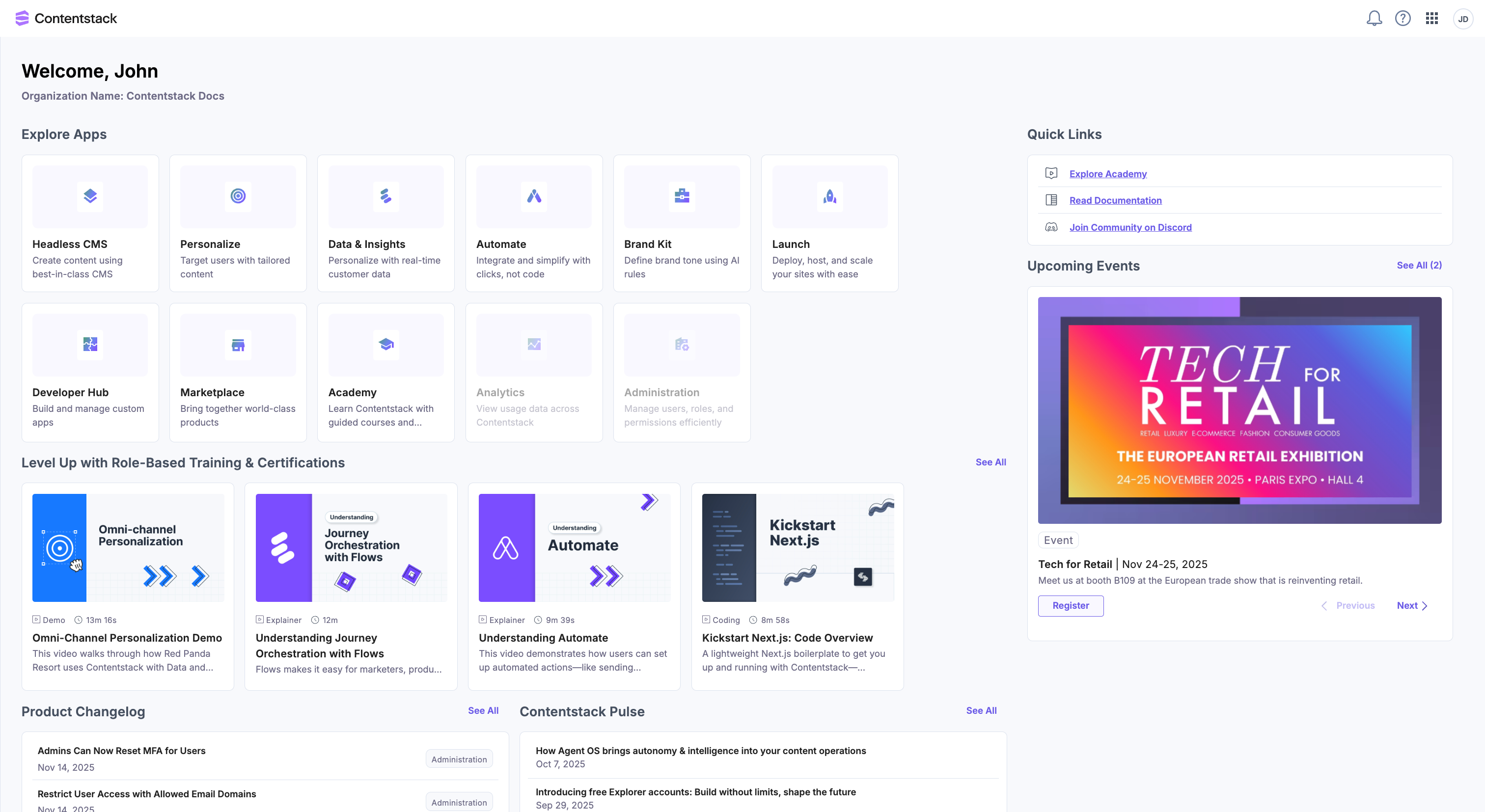Viewport: 1485px width, 812px height.
Task: Open the Automate app icon
Action: click(534, 196)
